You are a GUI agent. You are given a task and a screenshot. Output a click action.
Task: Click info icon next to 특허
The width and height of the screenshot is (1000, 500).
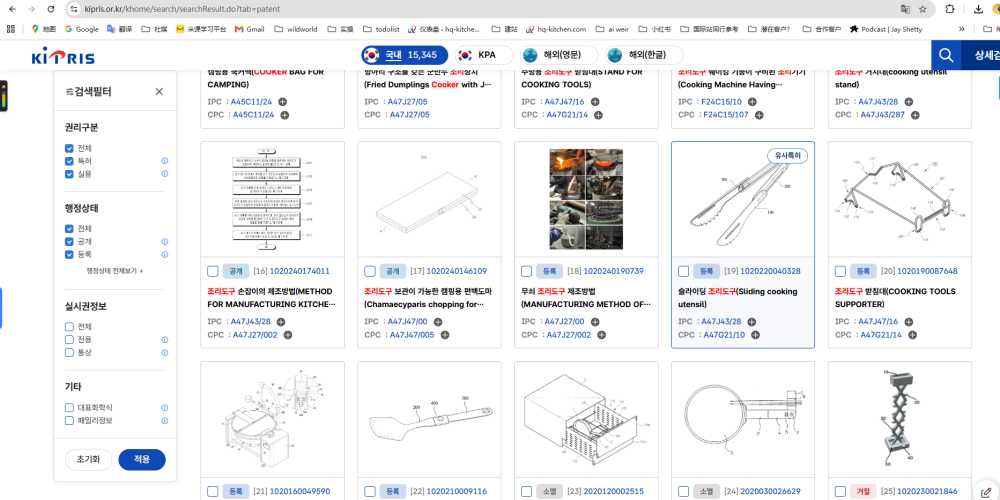[x=165, y=161]
